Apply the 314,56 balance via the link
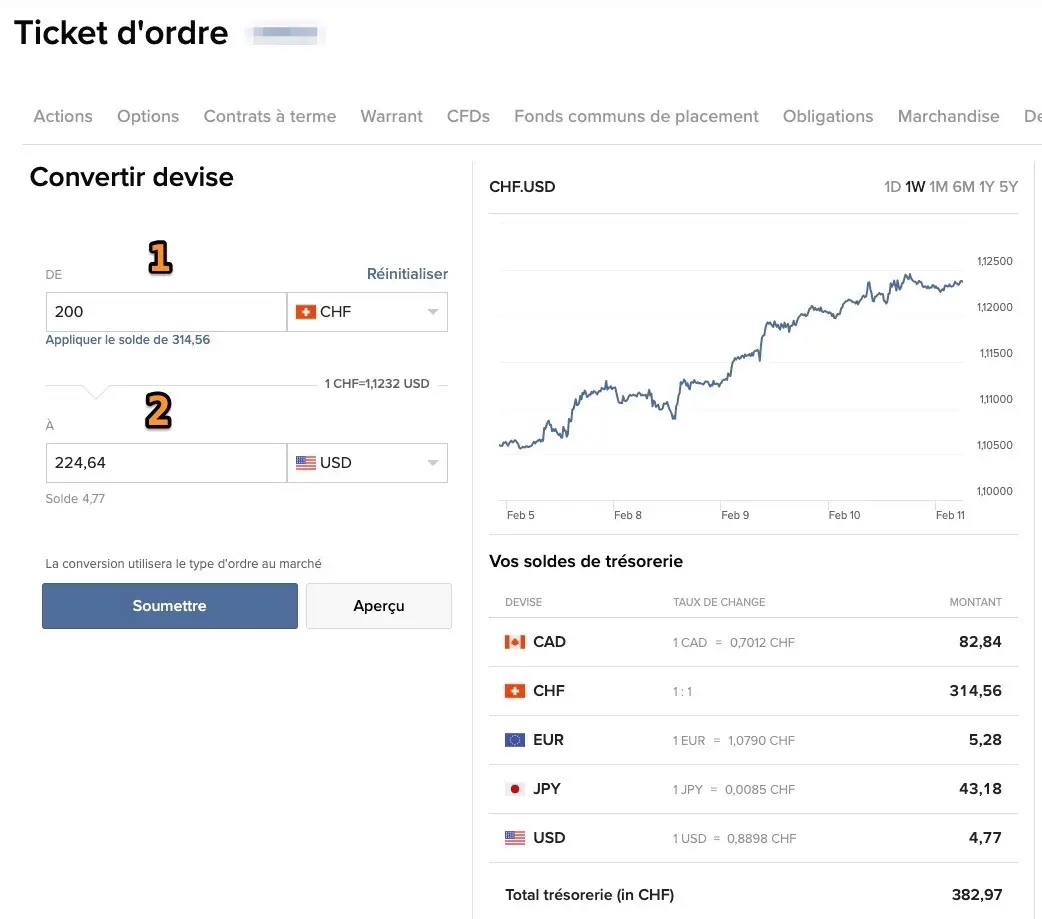Image resolution: width=1042 pixels, height=919 pixels. point(128,339)
